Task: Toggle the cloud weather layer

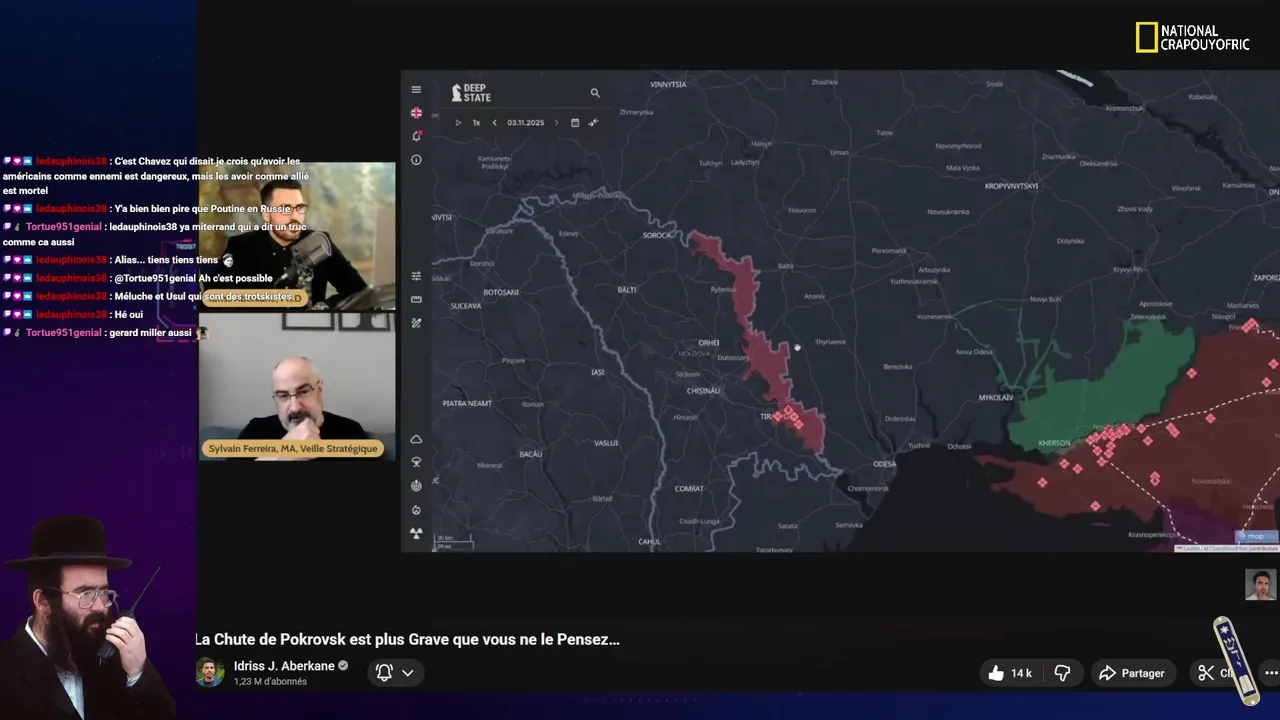Action: coord(416,439)
